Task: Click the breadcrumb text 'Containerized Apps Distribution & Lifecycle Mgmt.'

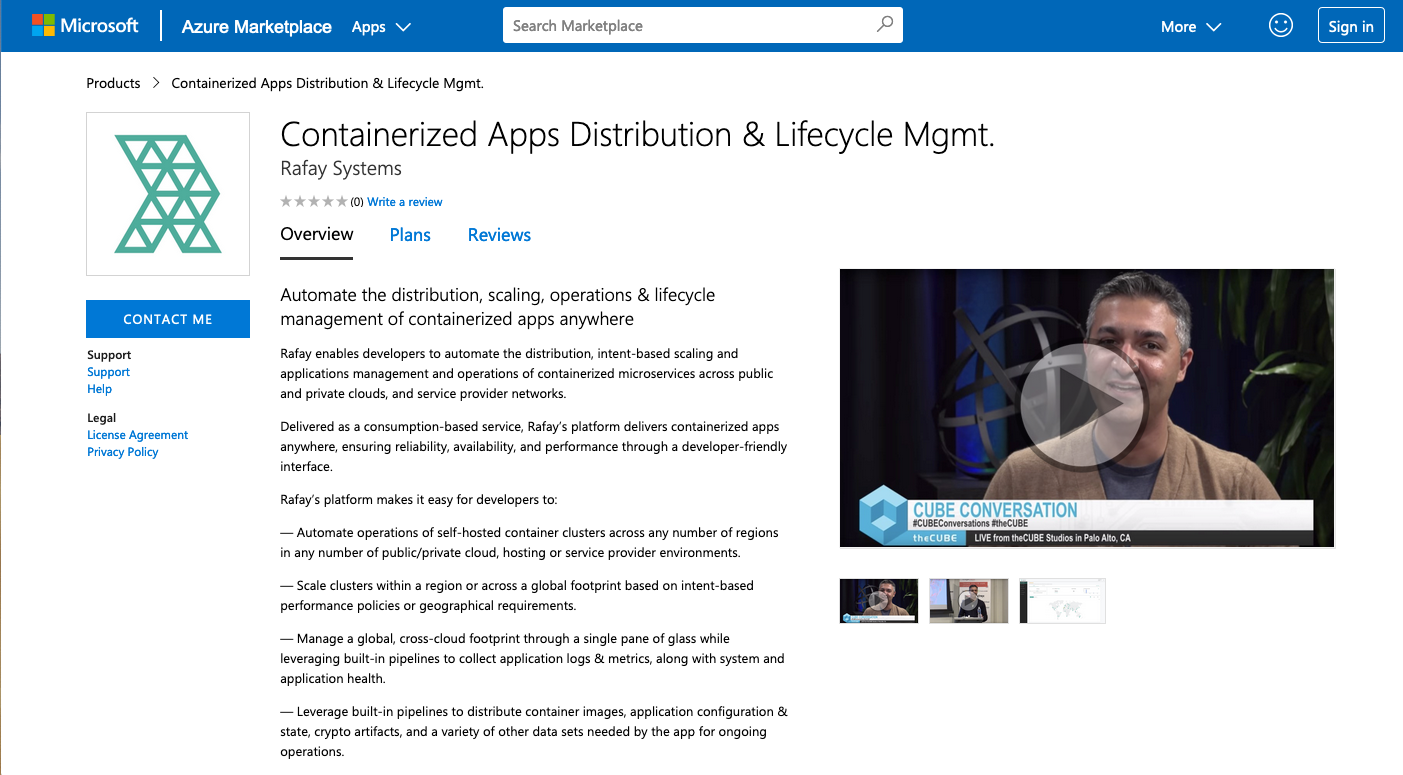Action: [x=328, y=83]
